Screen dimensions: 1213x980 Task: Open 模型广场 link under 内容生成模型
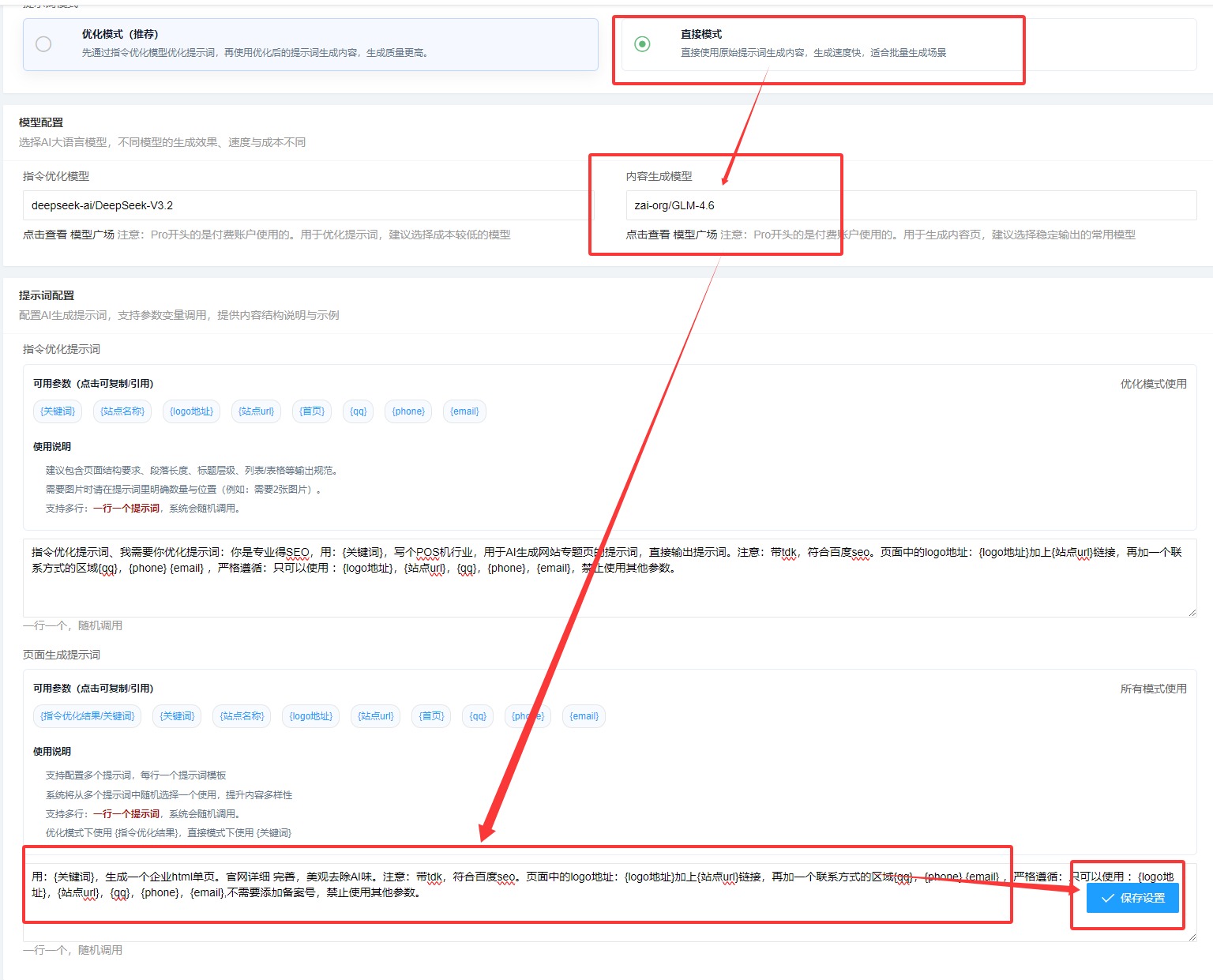[695, 235]
